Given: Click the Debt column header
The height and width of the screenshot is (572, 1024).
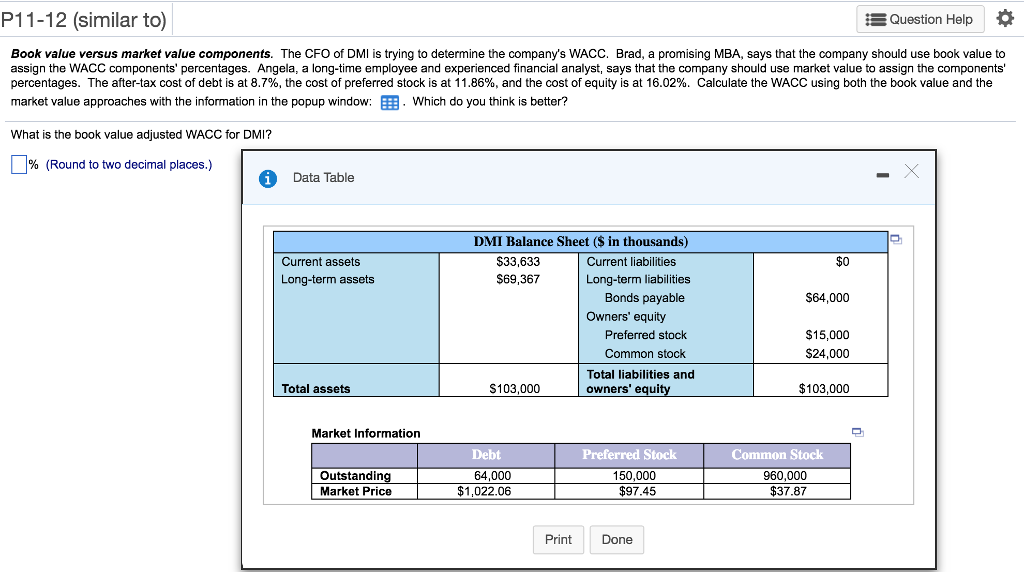Looking at the screenshot, I should pos(486,455).
